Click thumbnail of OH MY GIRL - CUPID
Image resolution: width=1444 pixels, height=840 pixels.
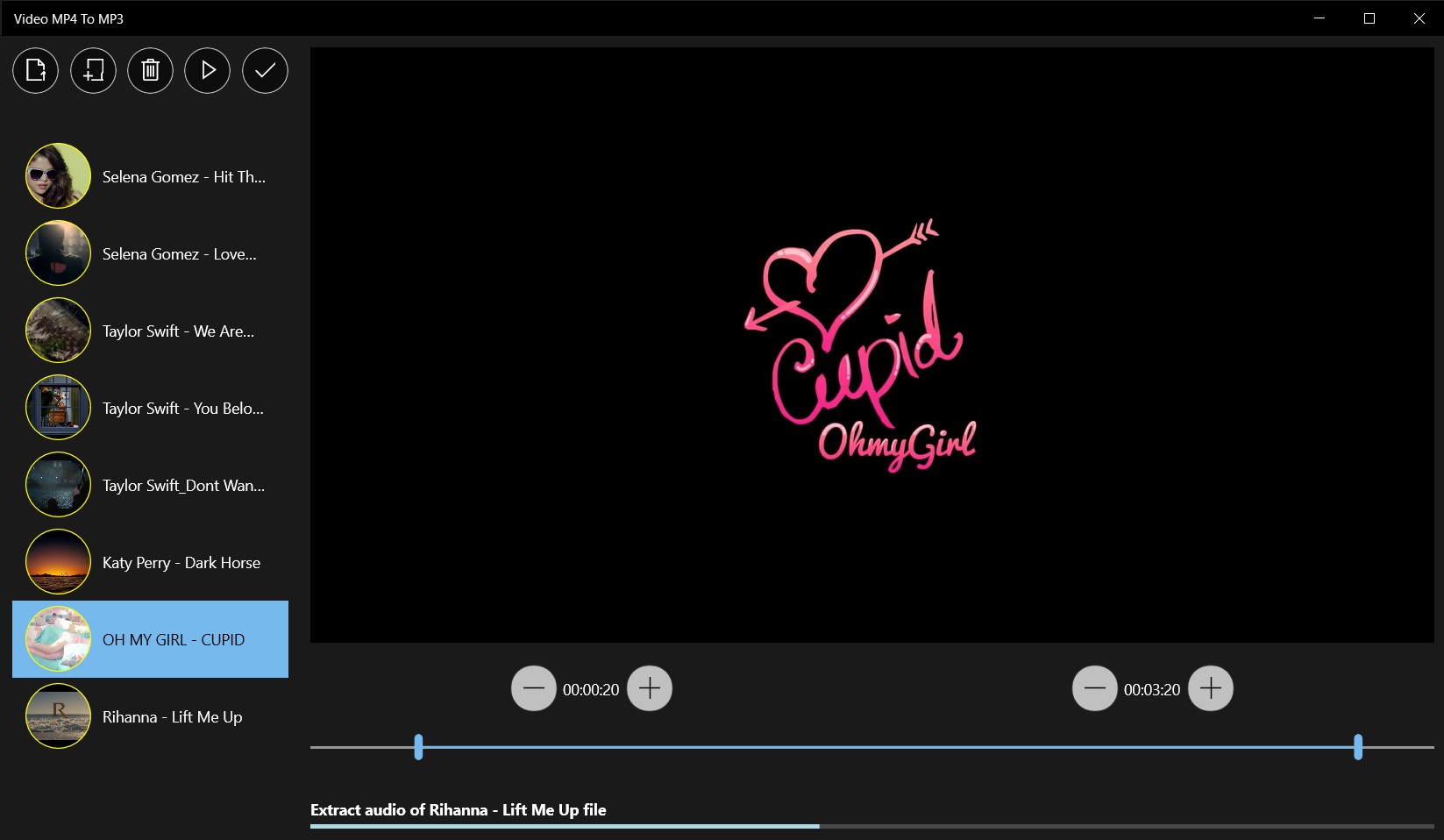(x=58, y=639)
